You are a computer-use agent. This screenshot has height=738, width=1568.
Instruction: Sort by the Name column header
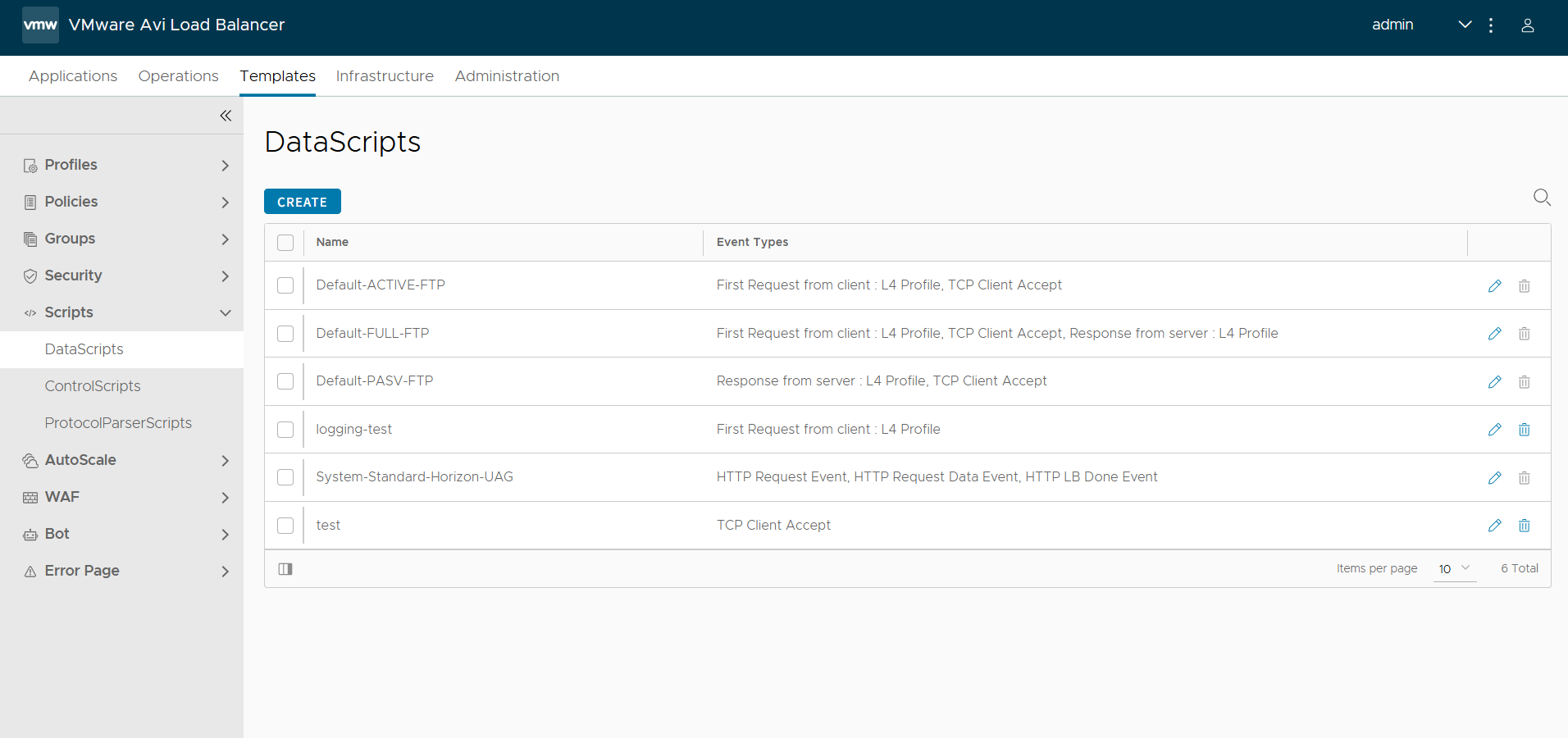coord(332,242)
